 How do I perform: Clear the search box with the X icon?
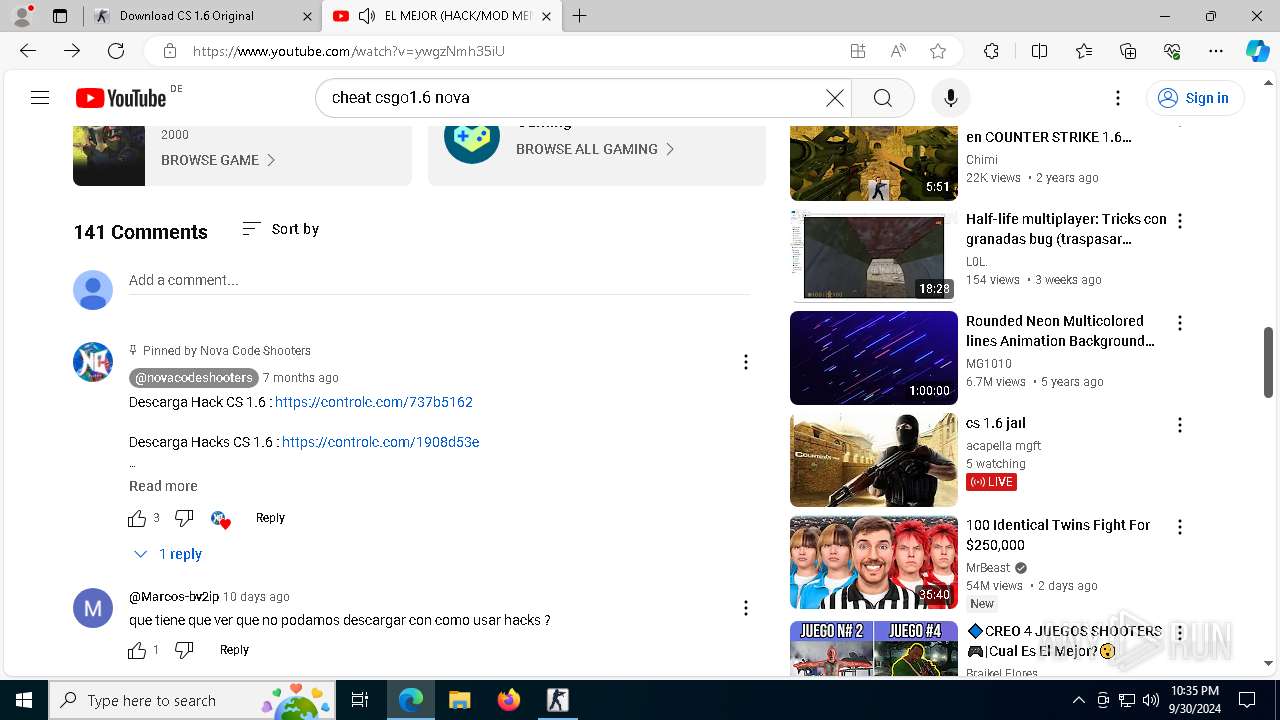click(x=834, y=97)
